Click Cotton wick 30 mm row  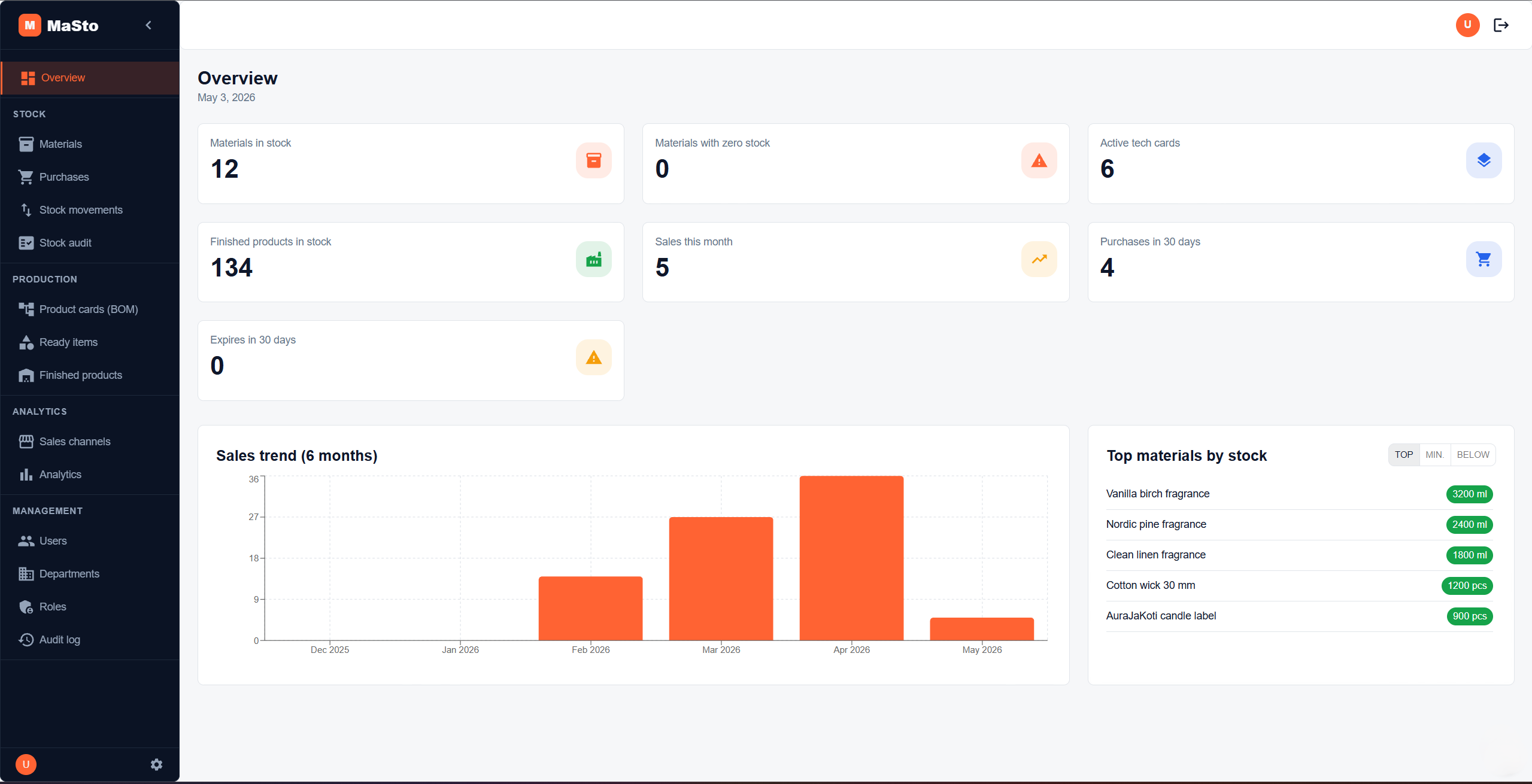pyautogui.click(x=1299, y=586)
